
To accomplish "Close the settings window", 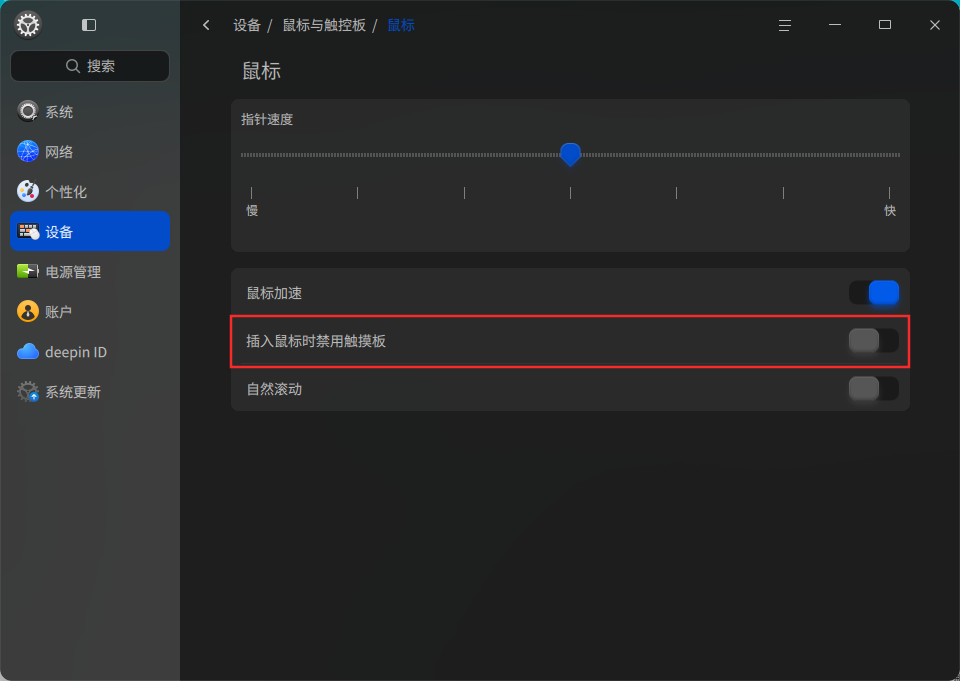I will [x=934, y=25].
